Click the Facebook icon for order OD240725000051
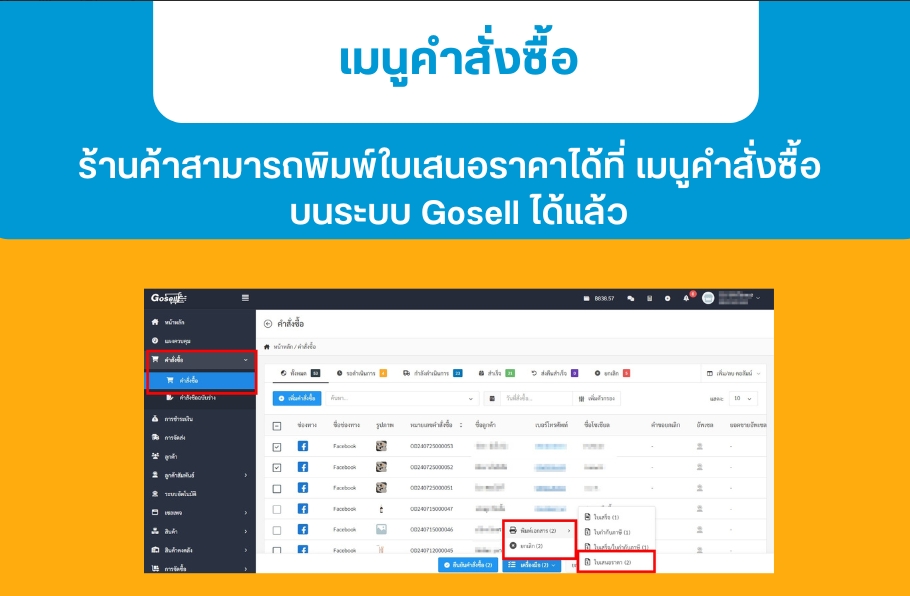 click(x=303, y=488)
